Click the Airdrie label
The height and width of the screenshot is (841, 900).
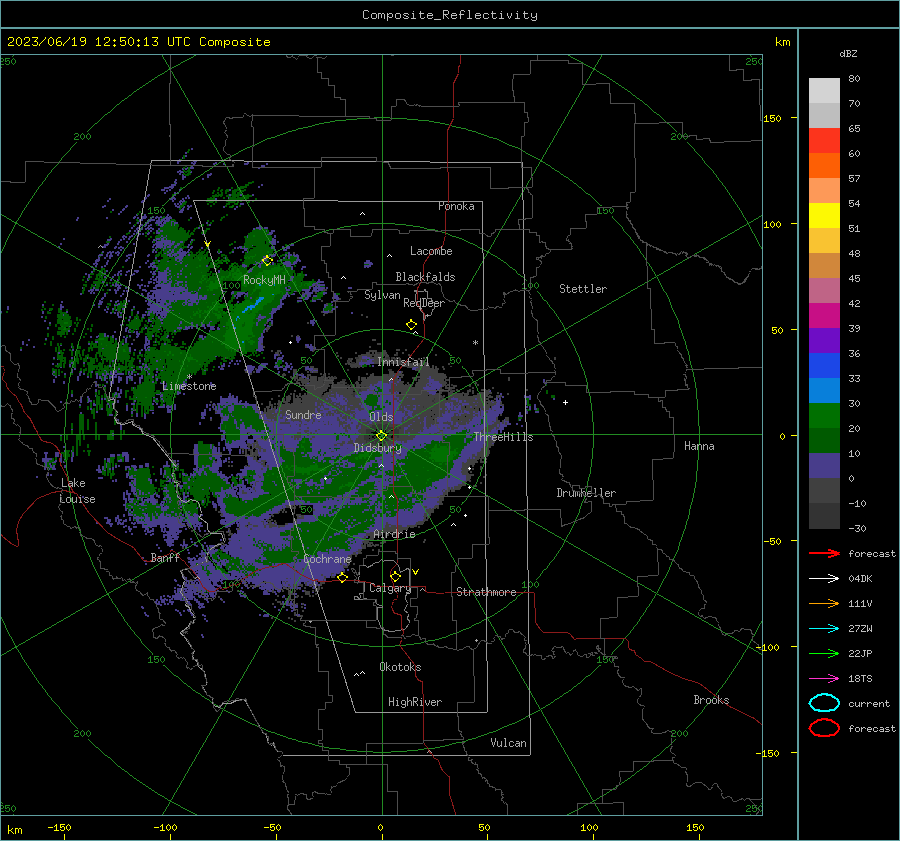(394, 534)
